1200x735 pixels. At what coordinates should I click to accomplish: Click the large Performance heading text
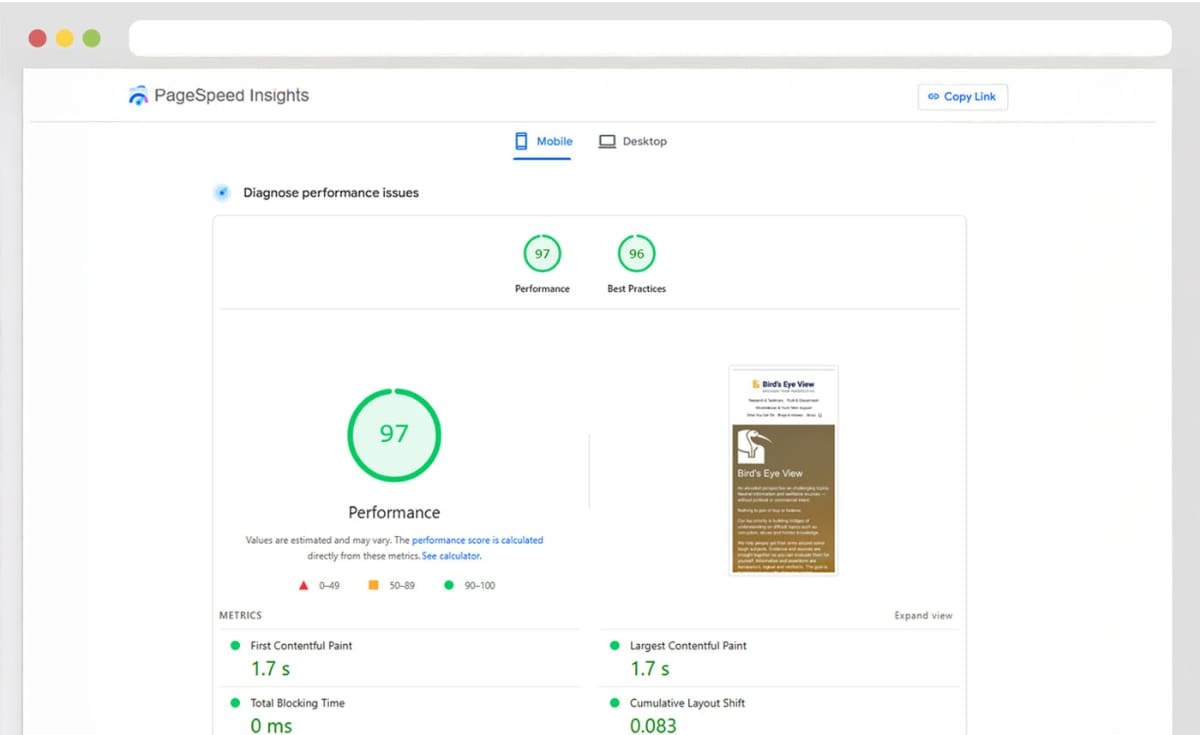point(394,512)
